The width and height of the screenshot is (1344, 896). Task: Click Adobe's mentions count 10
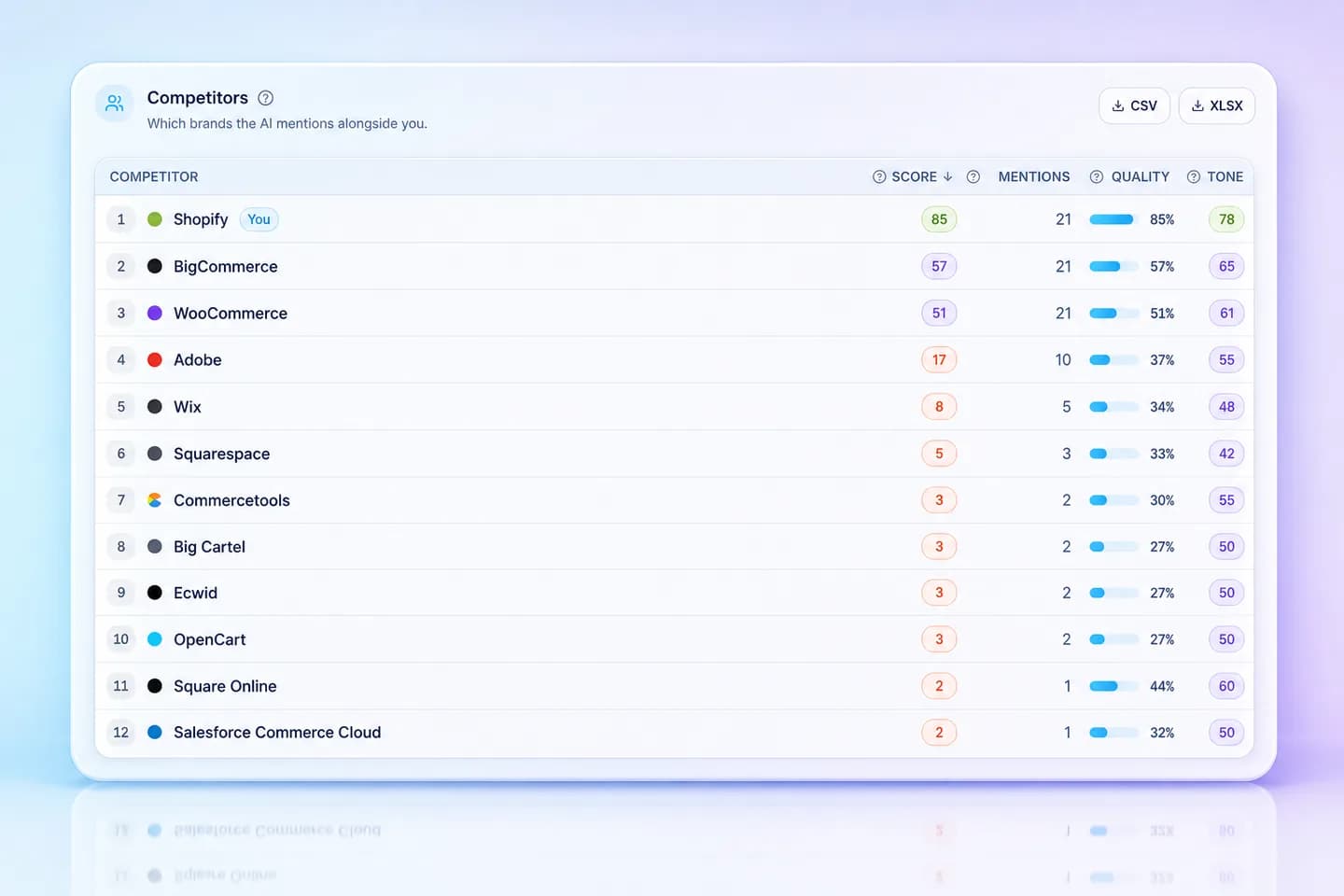[x=1063, y=359]
